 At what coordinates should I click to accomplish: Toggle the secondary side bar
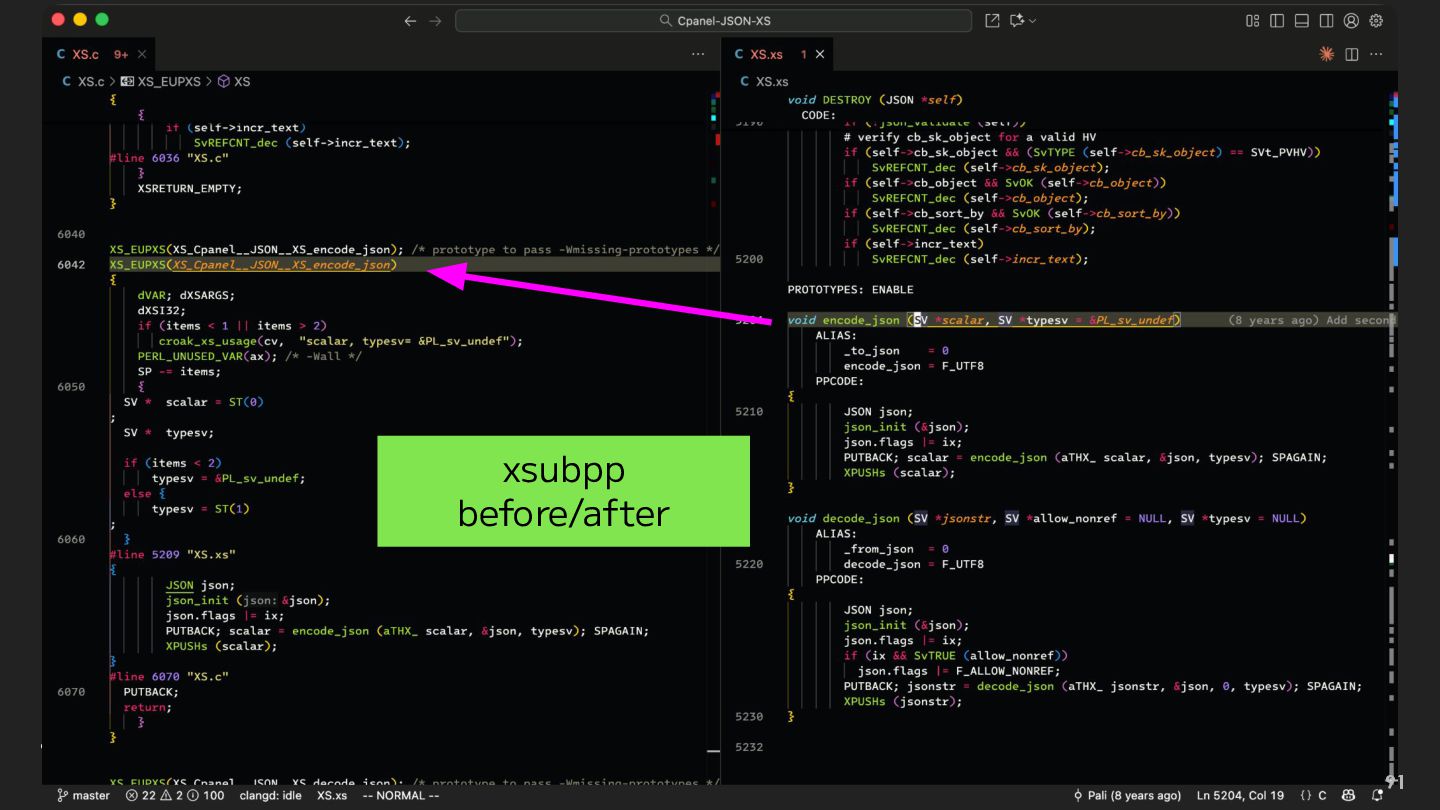click(x=1326, y=21)
